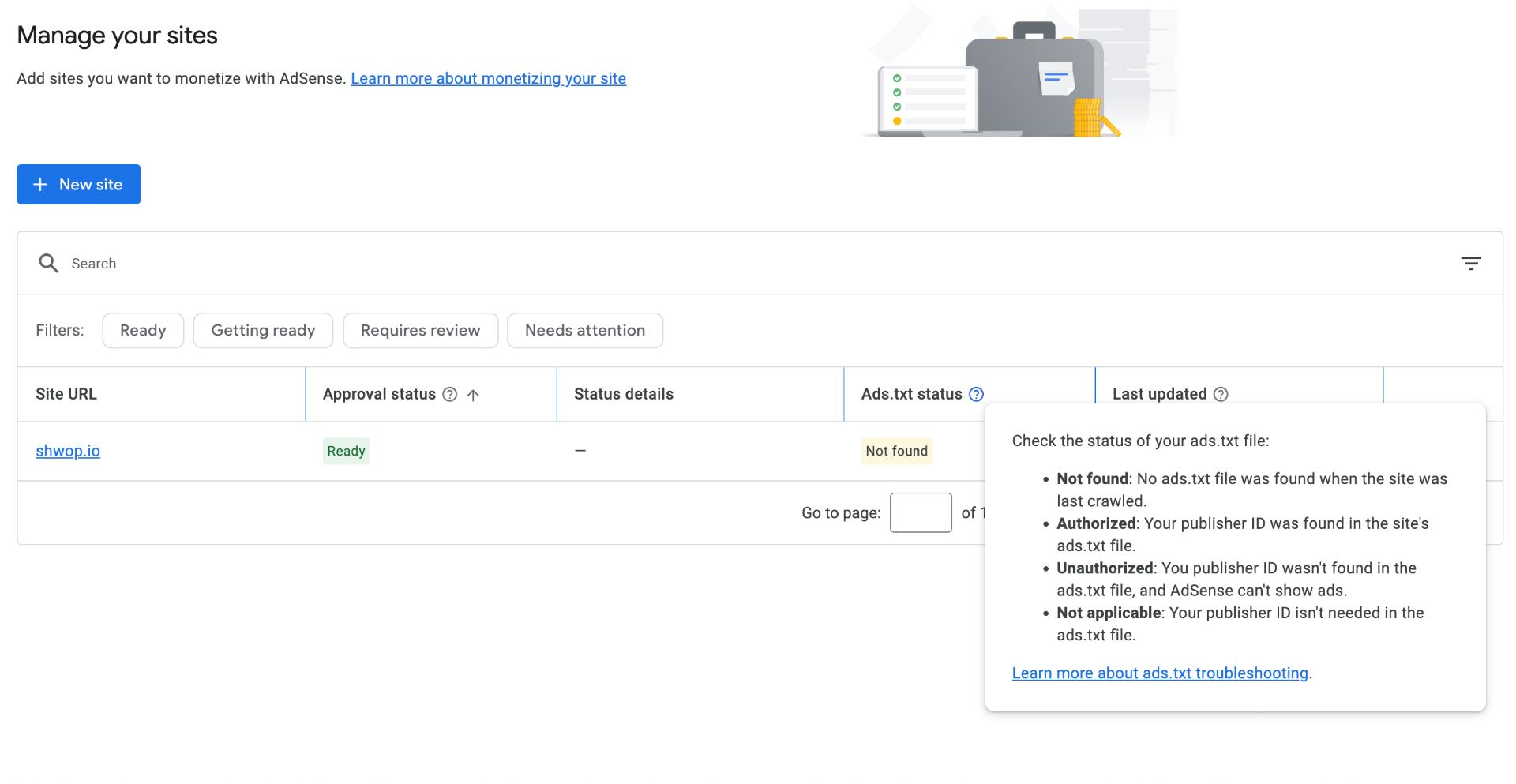
Task: Focus the Search field
Action: pyautogui.click(x=758, y=263)
